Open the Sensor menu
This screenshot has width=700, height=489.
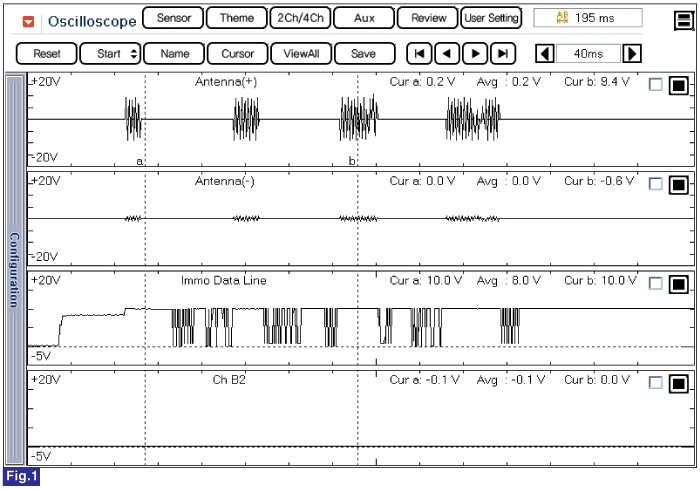tap(173, 18)
